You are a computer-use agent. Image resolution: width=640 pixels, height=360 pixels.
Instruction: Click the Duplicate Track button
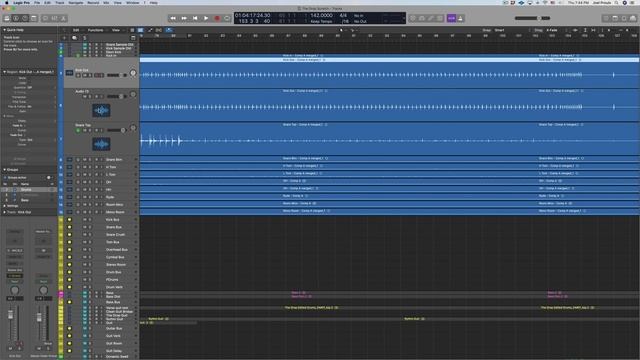74,38
